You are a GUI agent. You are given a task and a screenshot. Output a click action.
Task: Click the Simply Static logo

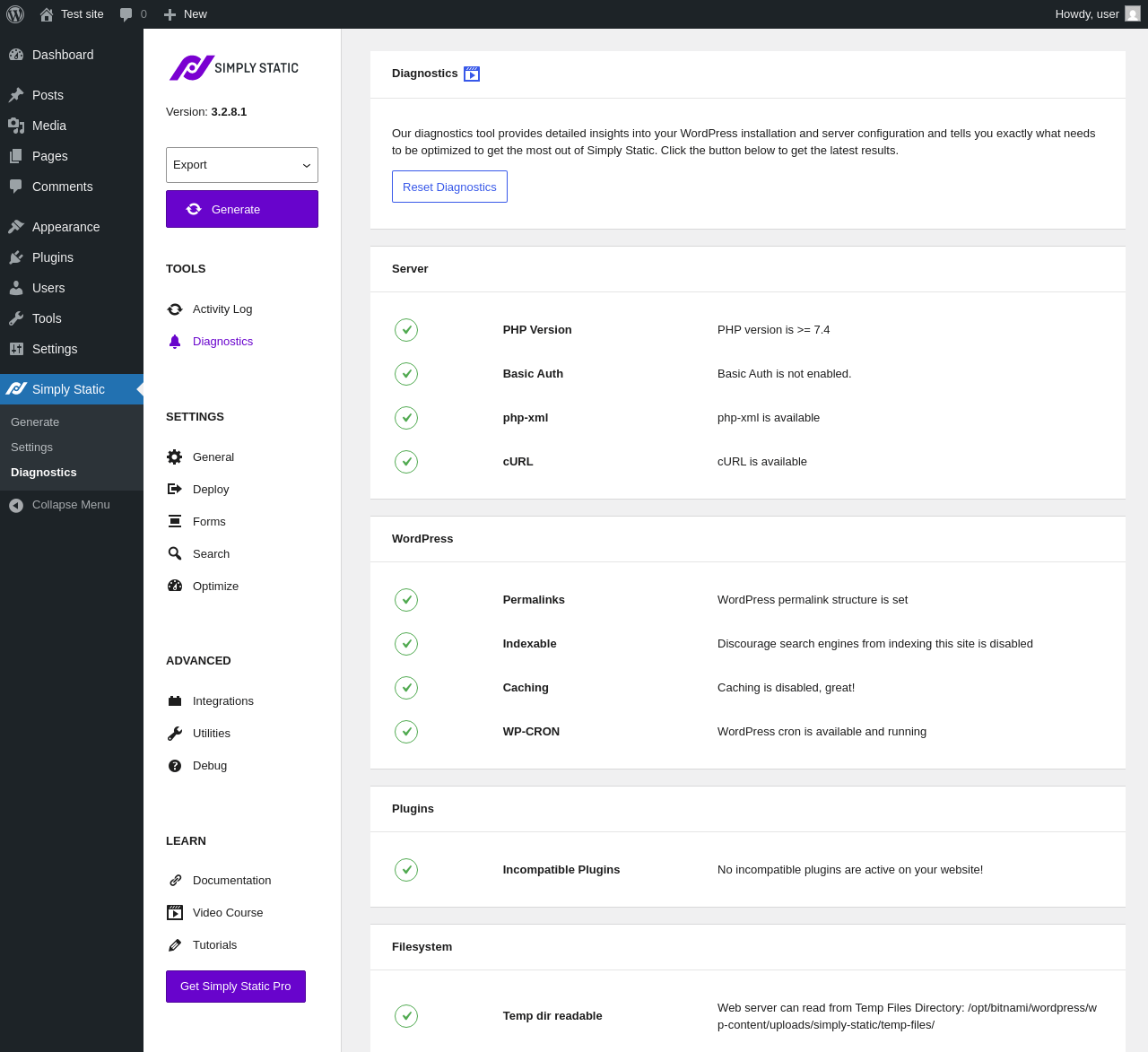point(234,68)
